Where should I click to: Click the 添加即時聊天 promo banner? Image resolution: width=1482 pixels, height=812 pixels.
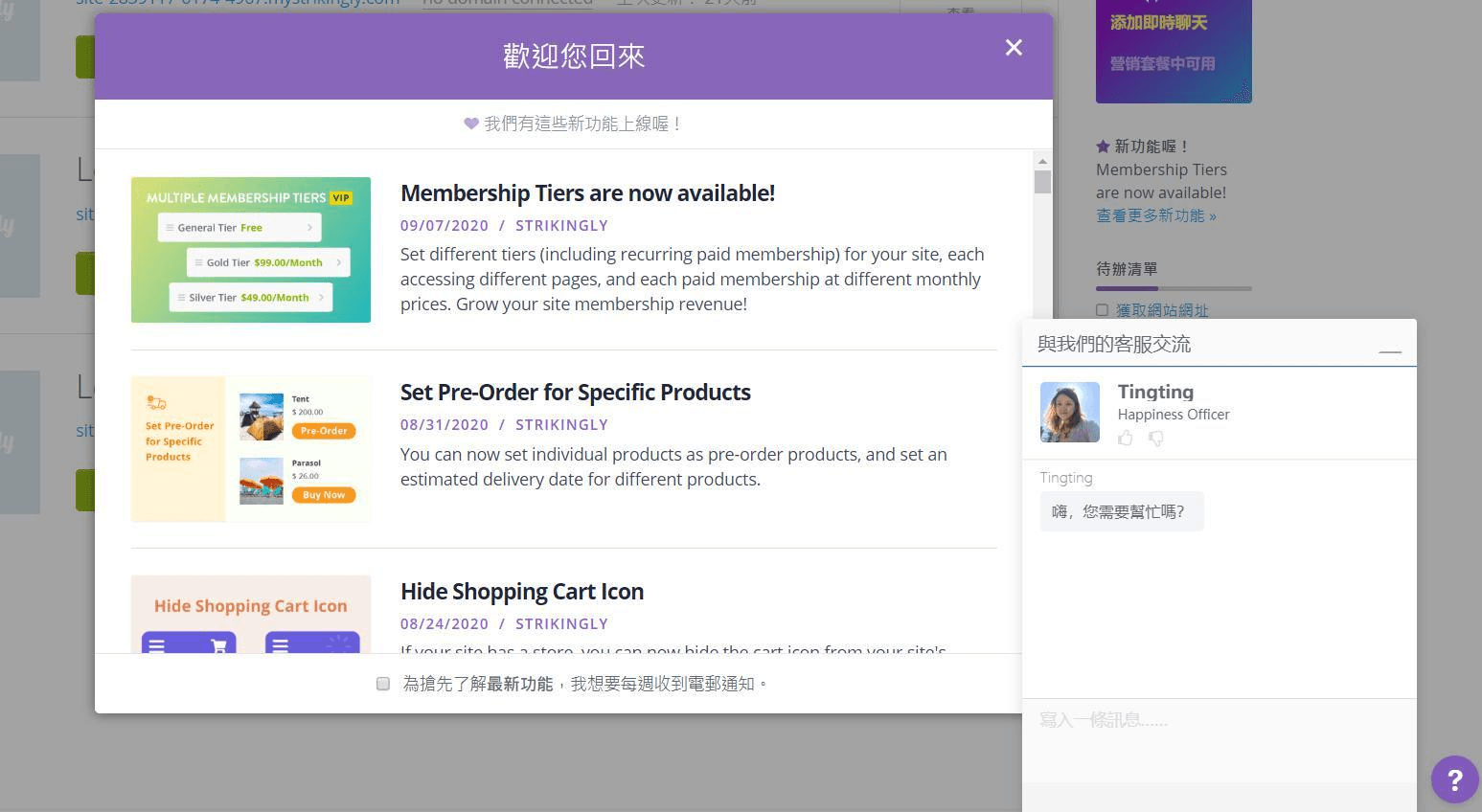pyautogui.click(x=1174, y=48)
